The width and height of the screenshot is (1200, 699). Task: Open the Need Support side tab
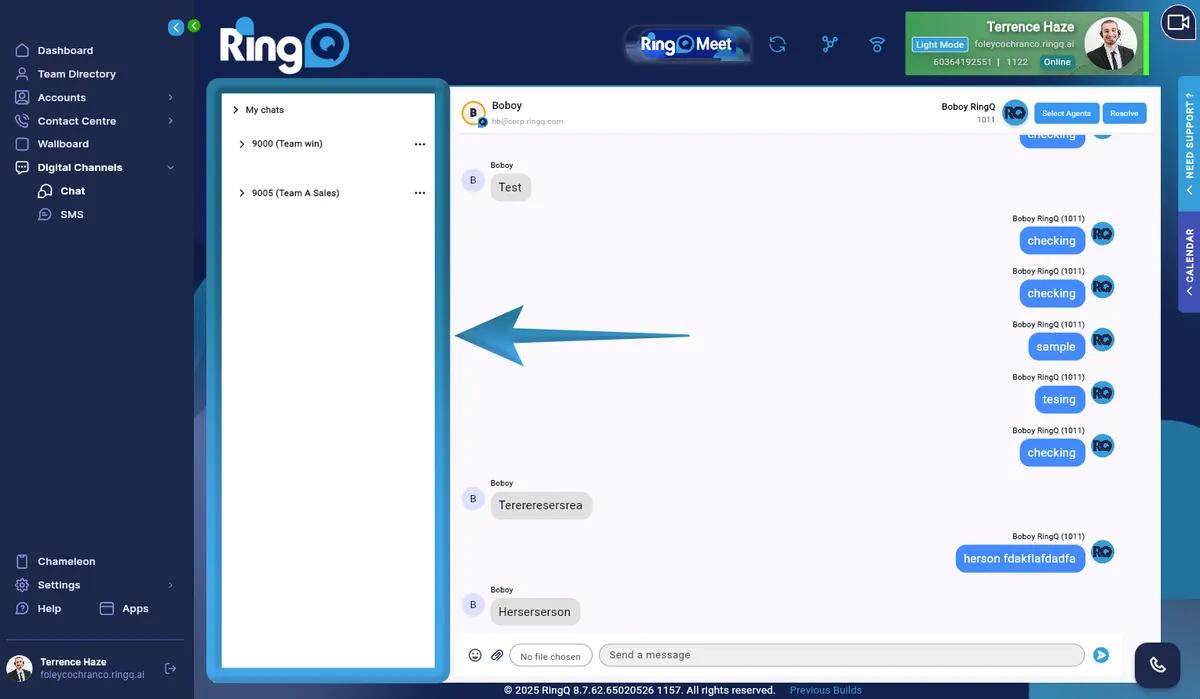(x=1189, y=144)
